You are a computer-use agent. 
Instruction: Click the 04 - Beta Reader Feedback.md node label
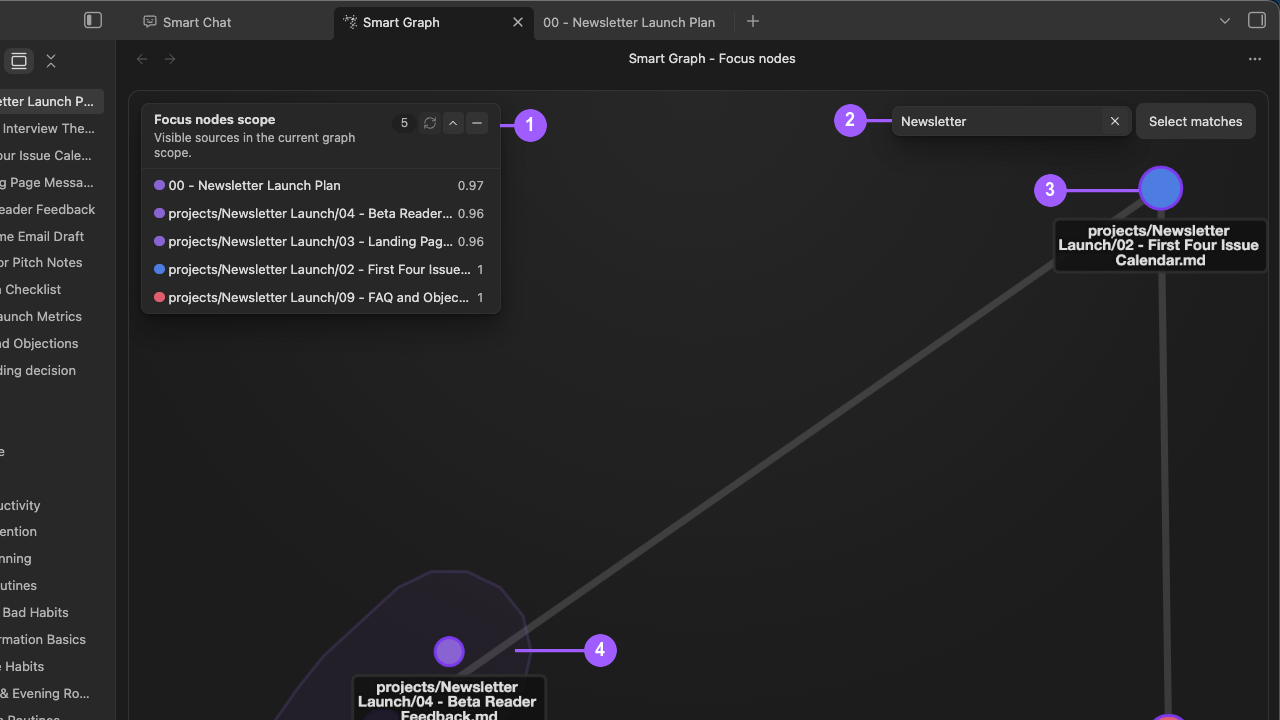coord(449,699)
